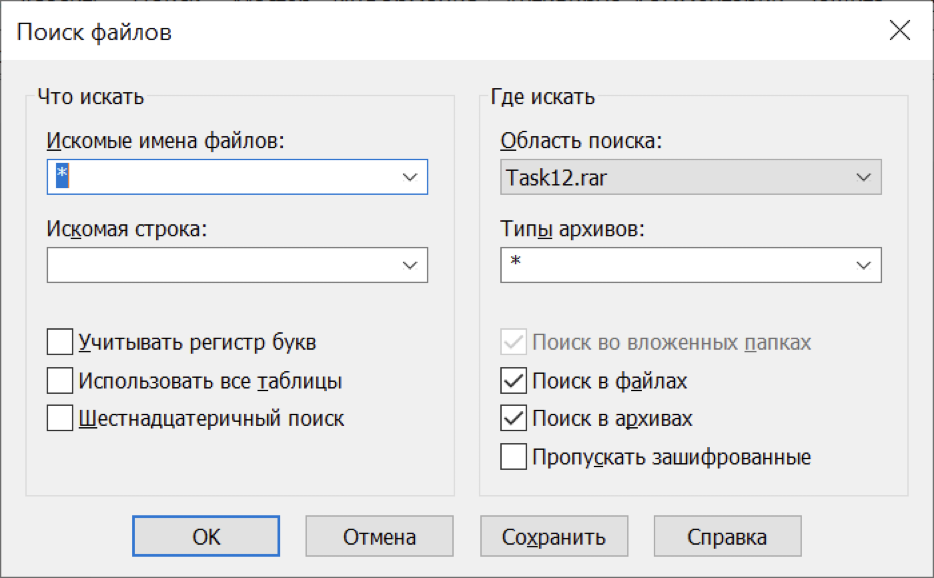Image resolution: width=934 pixels, height=578 pixels.
Task: Enable the Шестнадцатеричный поиск checkbox
Action: (61, 418)
